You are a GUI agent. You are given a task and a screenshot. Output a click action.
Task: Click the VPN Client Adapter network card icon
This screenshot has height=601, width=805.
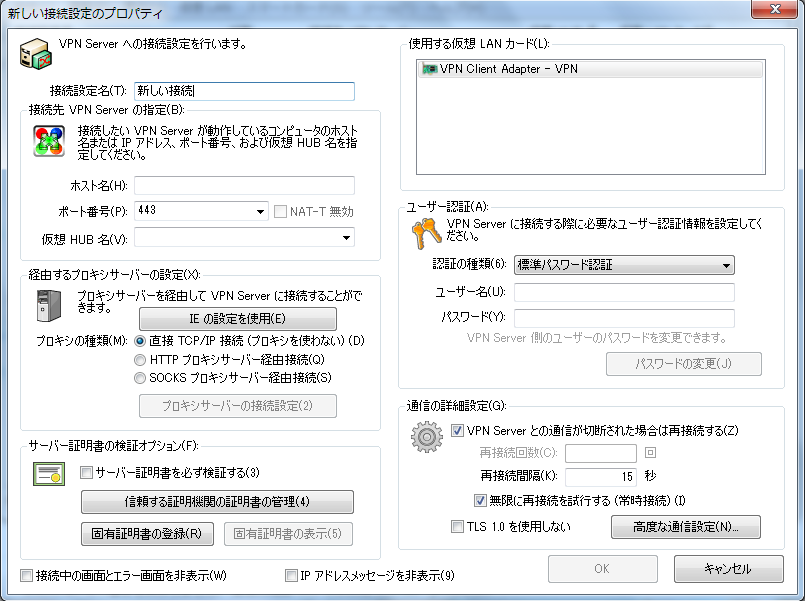[x=429, y=69]
